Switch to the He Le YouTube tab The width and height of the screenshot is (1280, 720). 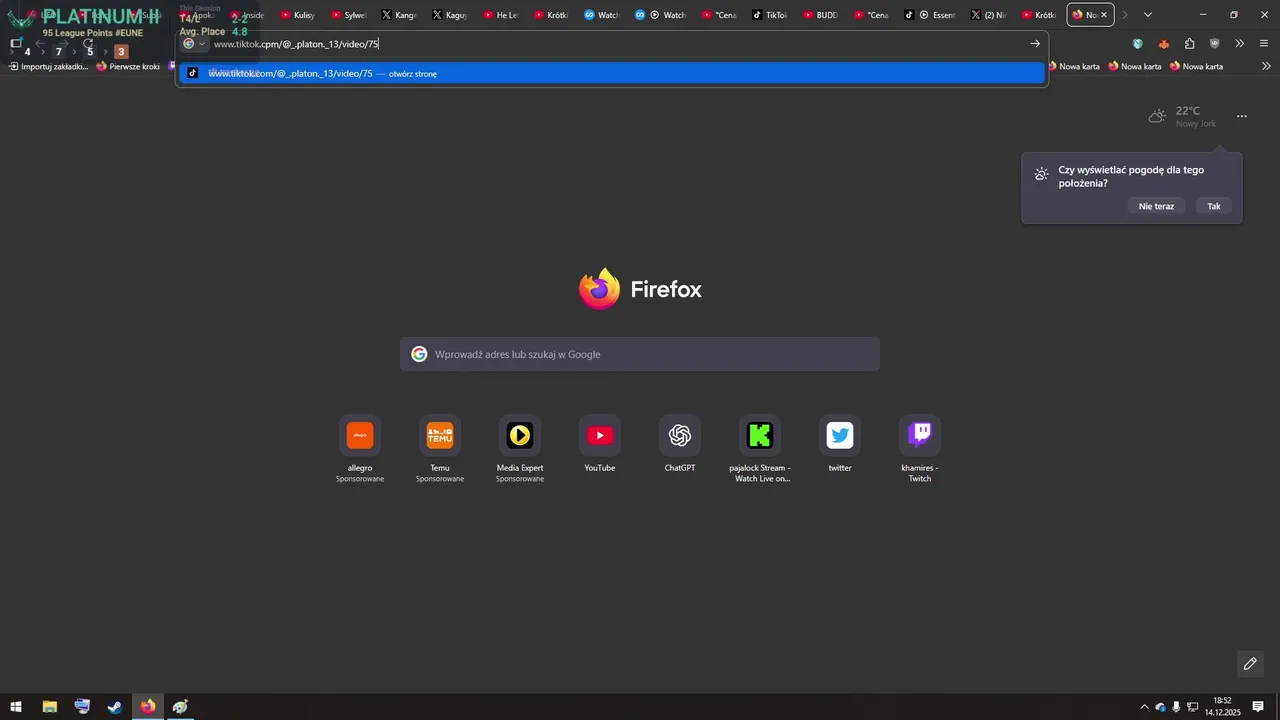pyautogui.click(x=500, y=15)
